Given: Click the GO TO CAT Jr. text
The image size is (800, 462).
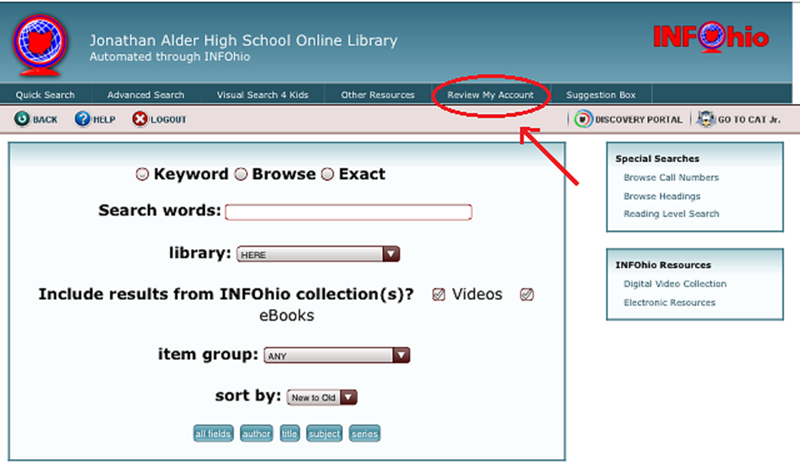Looking at the screenshot, I should (749, 119).
